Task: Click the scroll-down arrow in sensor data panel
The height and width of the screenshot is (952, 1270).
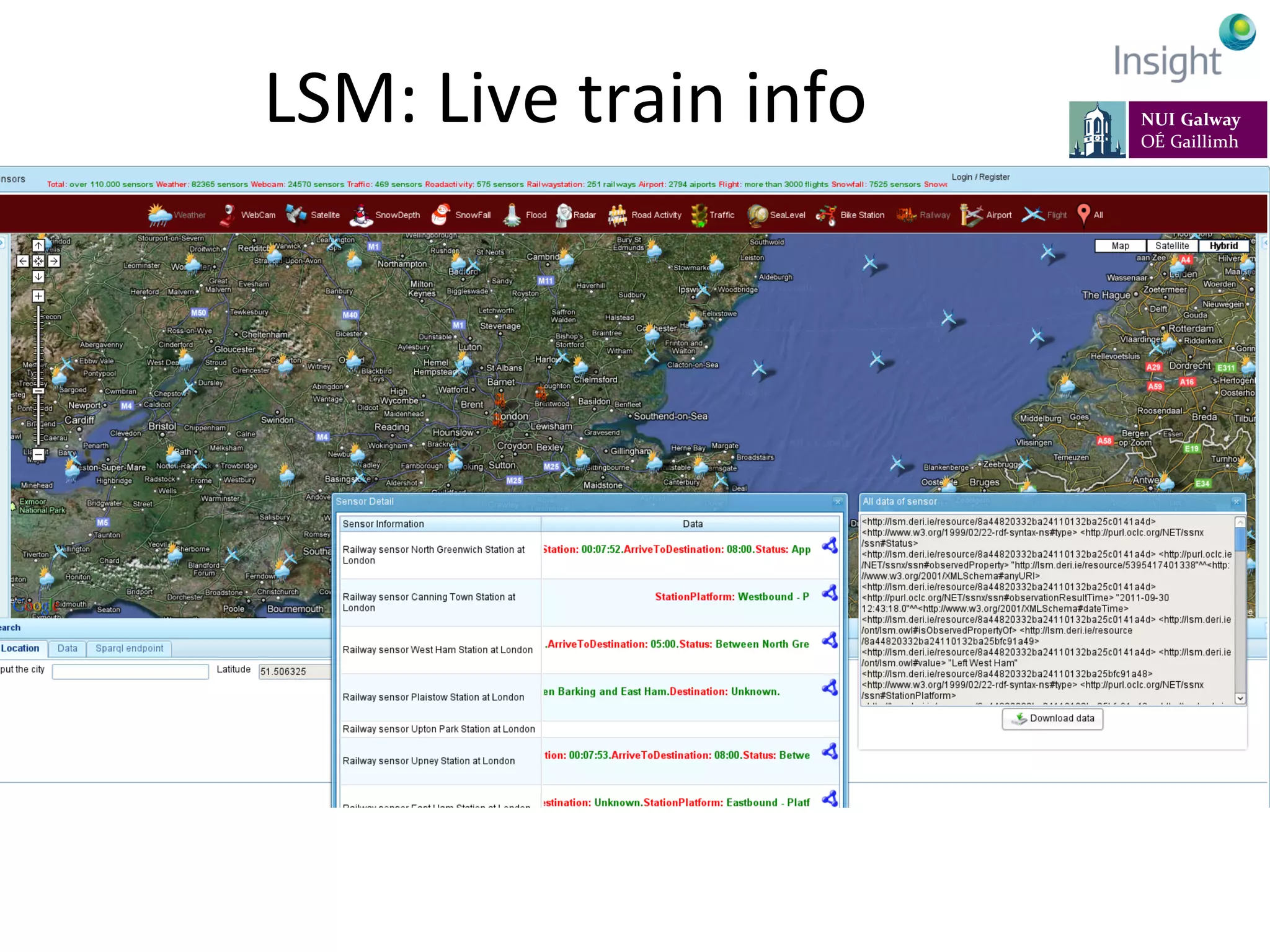Action: (x=1240, y=699)
